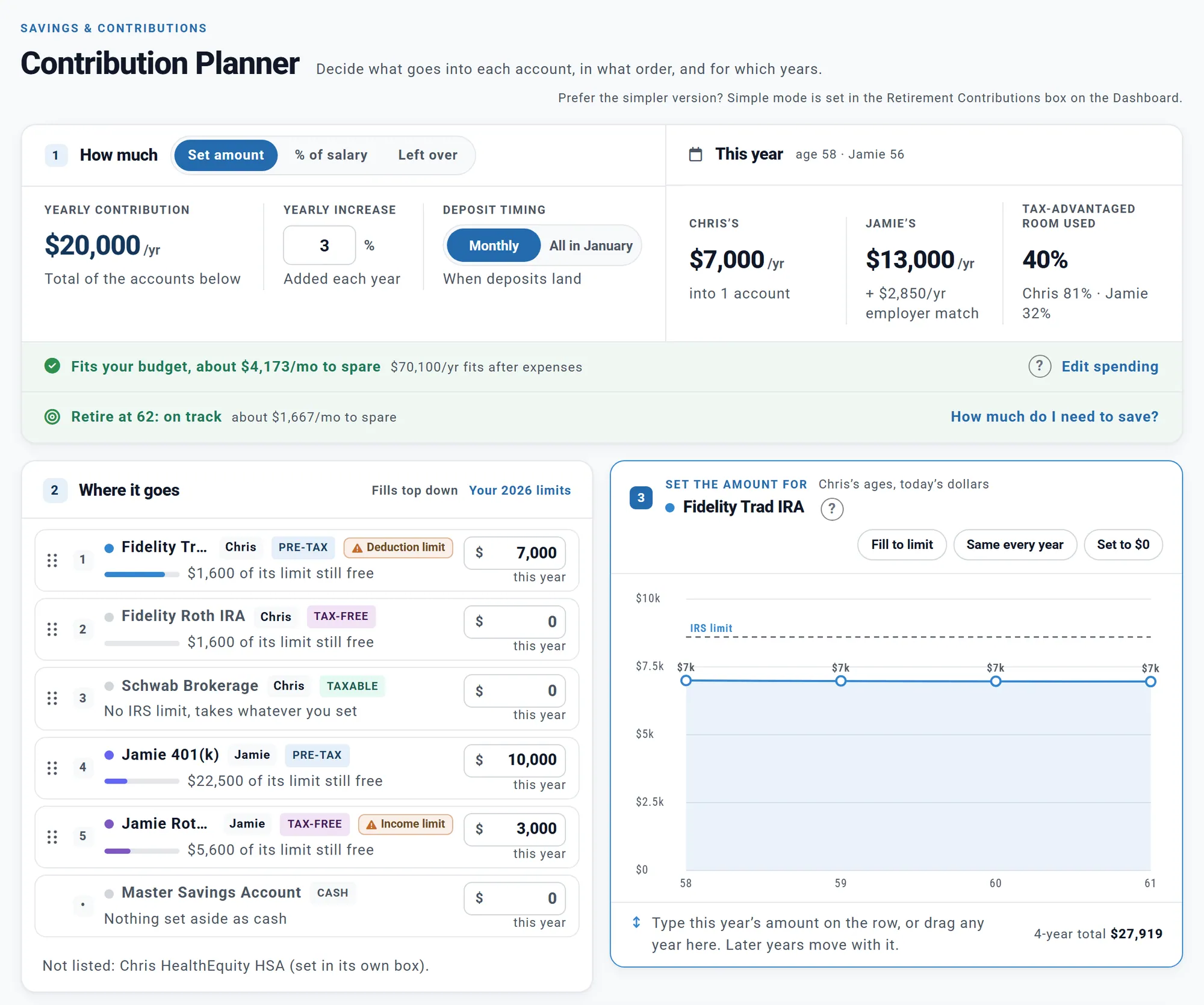Click the $20,000 yearly contribution value
Screen dimensions: 1204x1005
[92, 246]
